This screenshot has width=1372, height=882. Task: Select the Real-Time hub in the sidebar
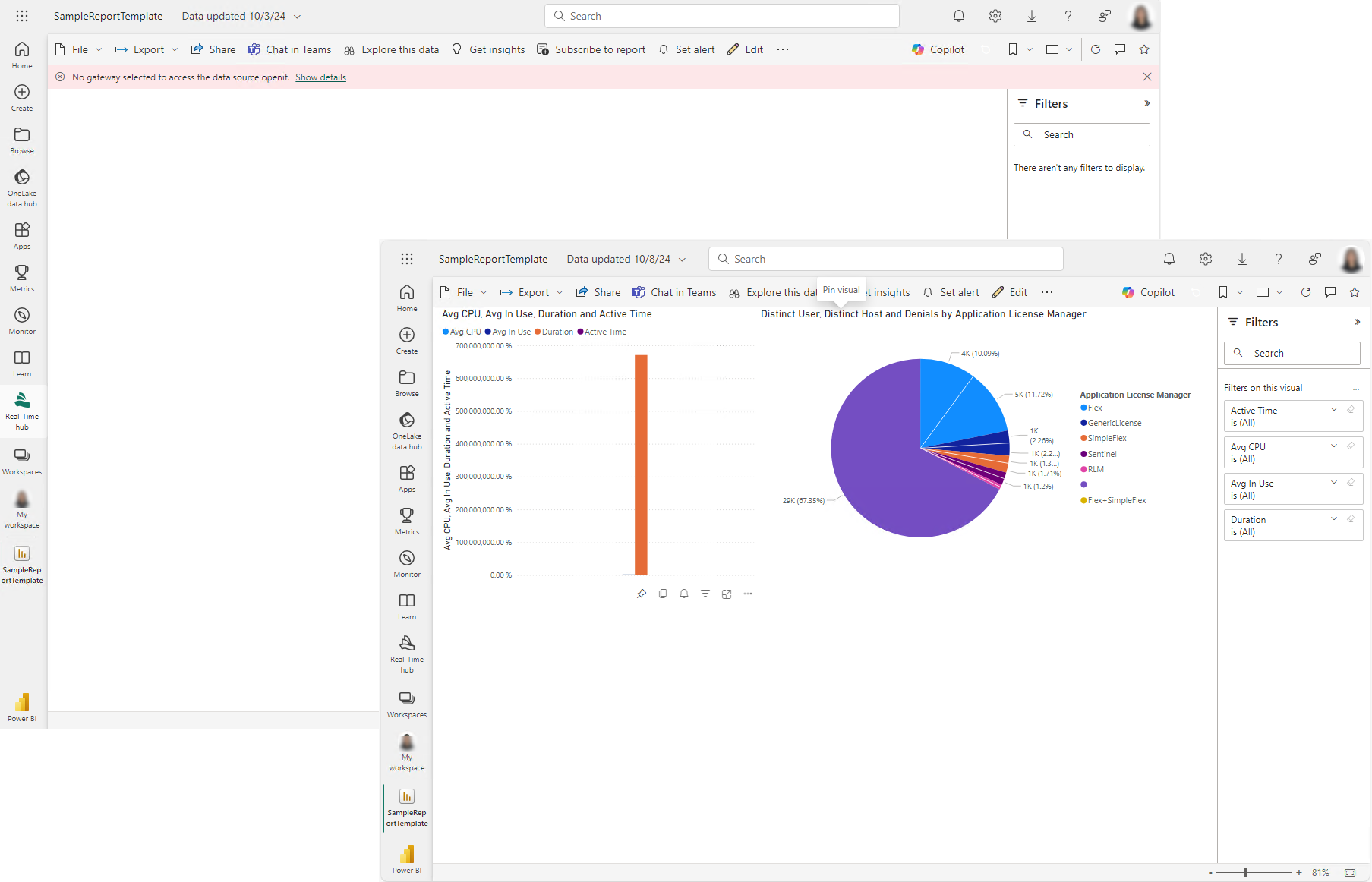coord(407,653)
